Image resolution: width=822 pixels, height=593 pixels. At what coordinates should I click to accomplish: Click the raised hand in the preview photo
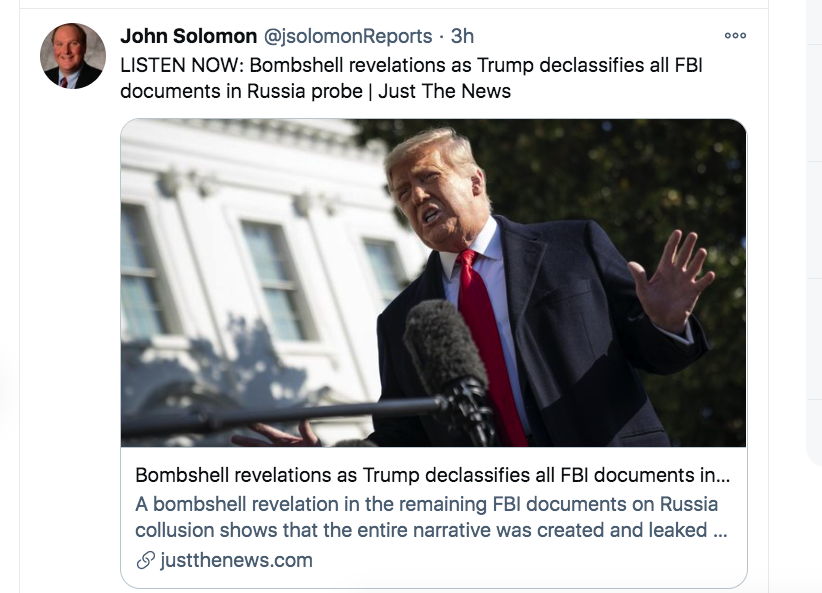pos(671,281)
